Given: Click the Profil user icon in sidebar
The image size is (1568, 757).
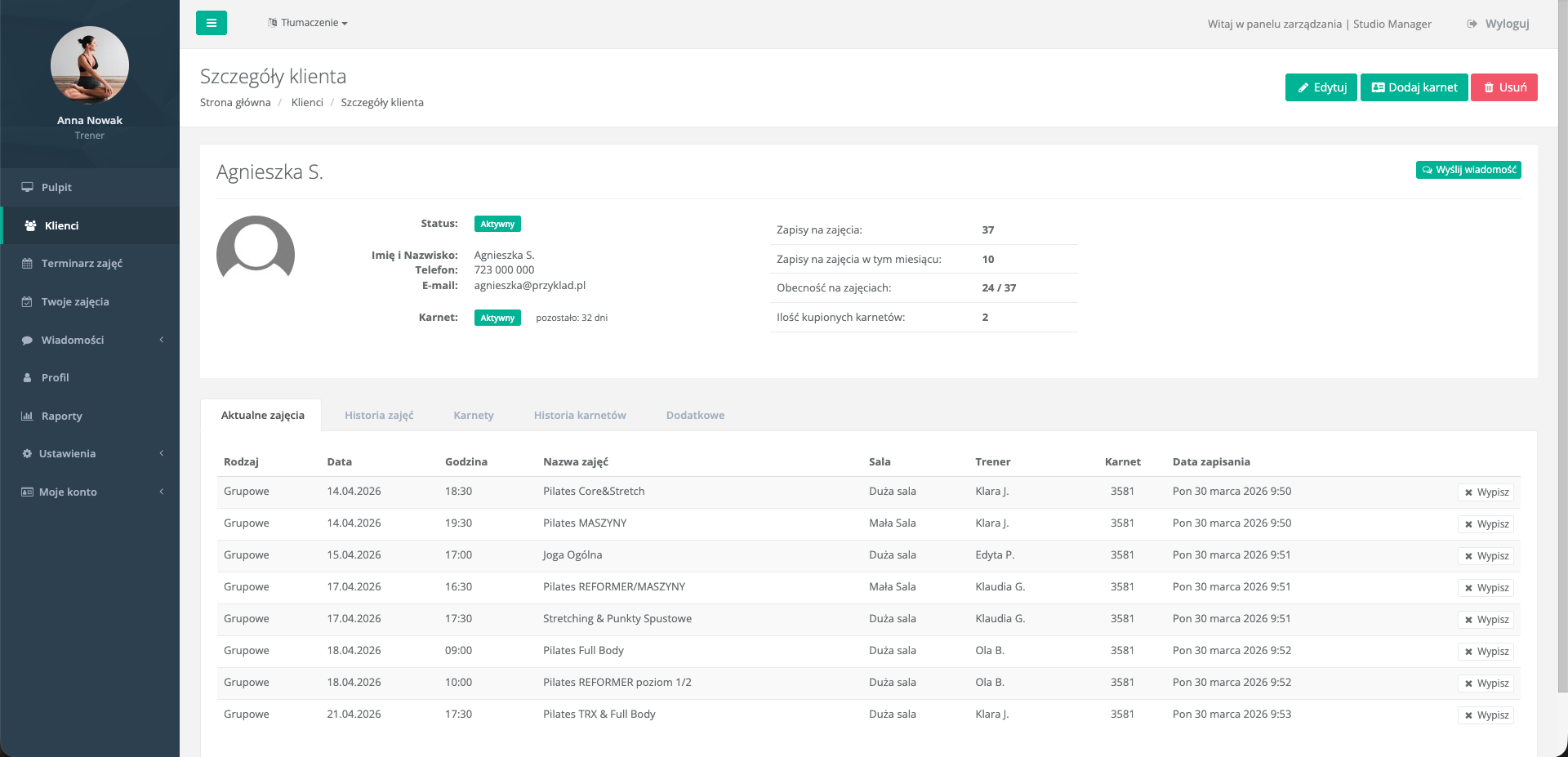Looking at the screenshot, I should (27, 378).
